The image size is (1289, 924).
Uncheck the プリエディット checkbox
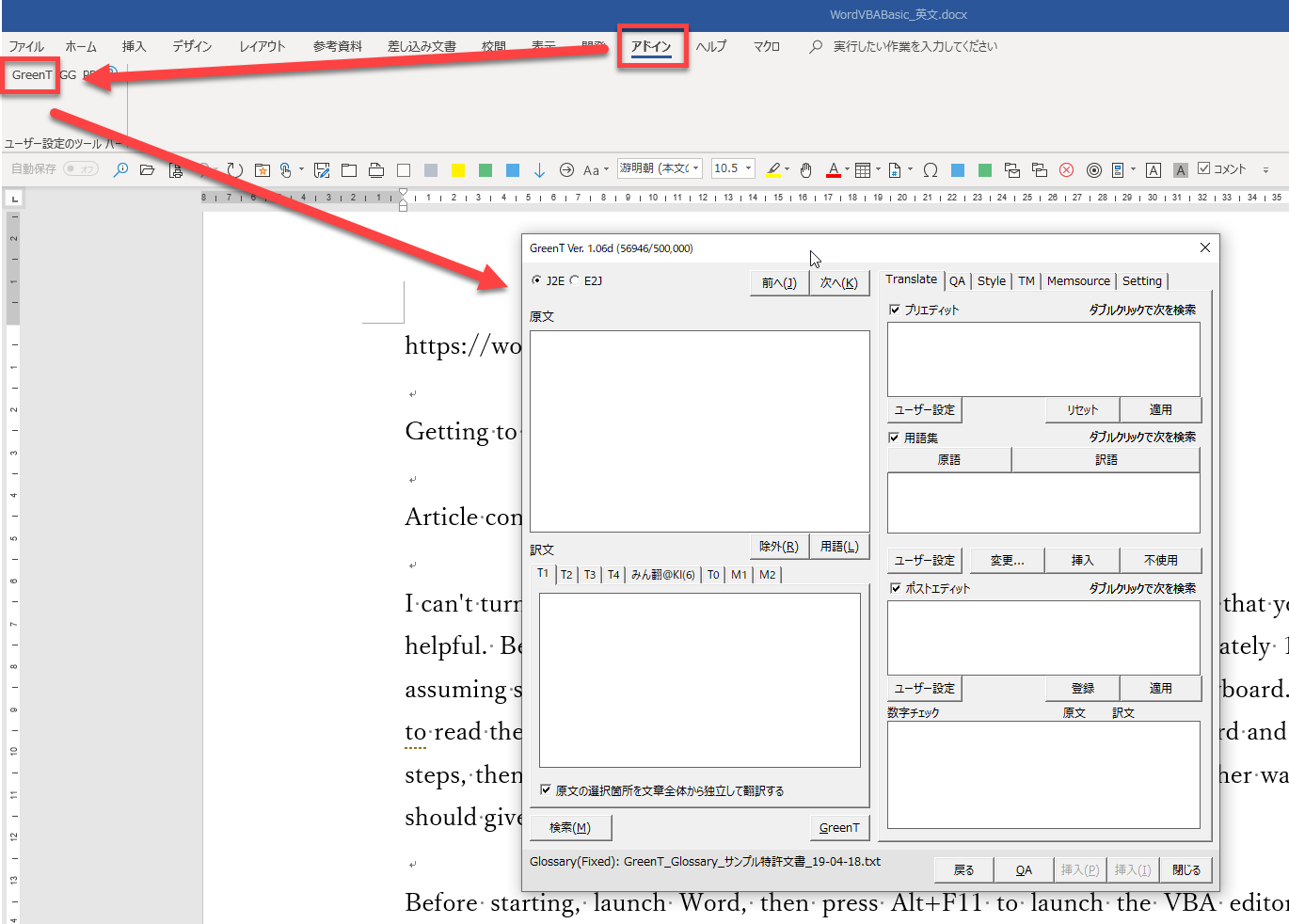[895, 310]
